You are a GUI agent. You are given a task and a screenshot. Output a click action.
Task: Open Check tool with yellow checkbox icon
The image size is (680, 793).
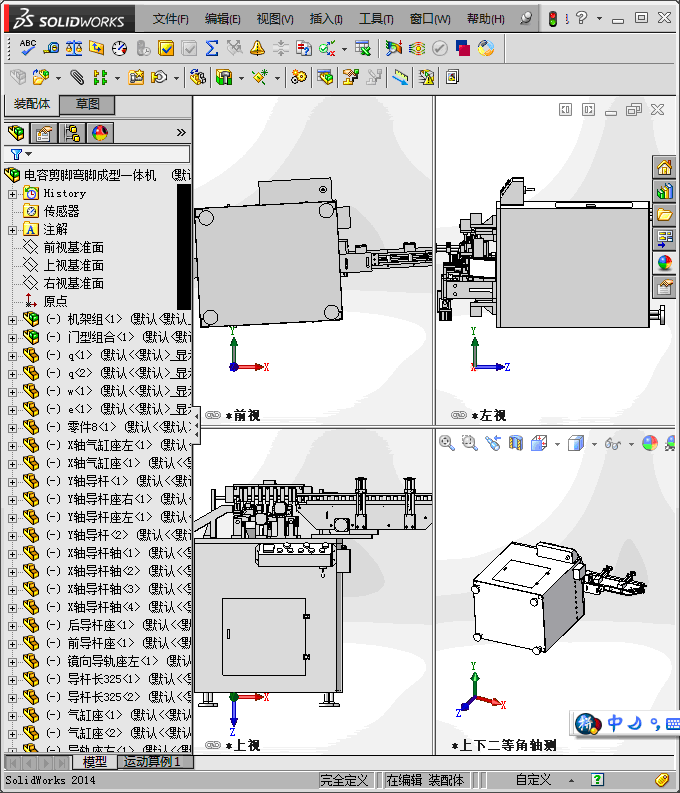pyautogui.click(x=166, y=48)
